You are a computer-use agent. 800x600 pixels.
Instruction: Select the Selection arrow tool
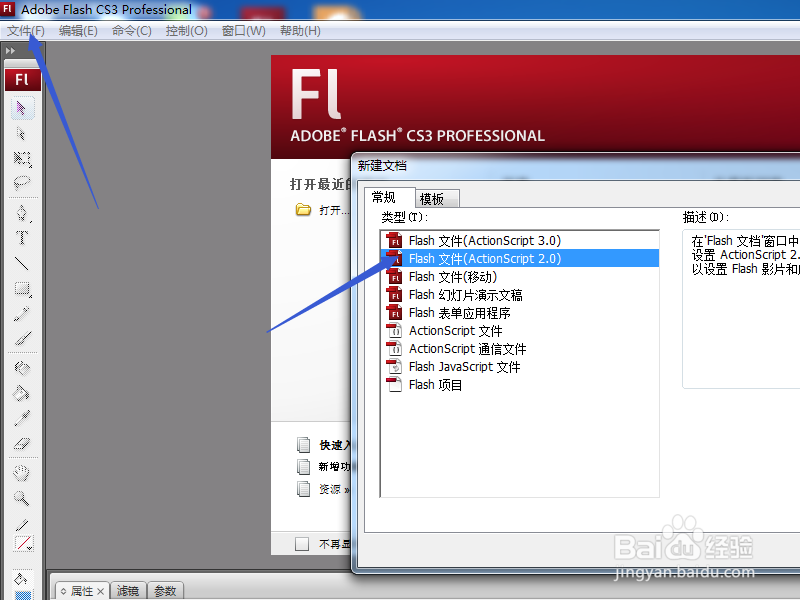click(x=22, y=107)
